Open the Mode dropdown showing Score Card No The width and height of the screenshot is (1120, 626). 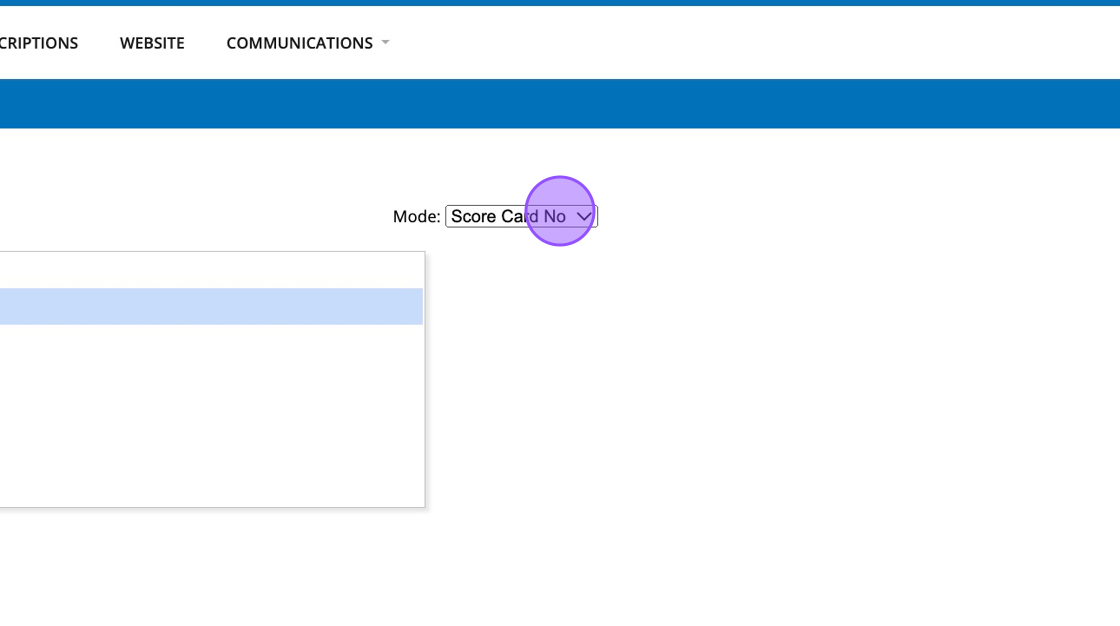(521, 217)
